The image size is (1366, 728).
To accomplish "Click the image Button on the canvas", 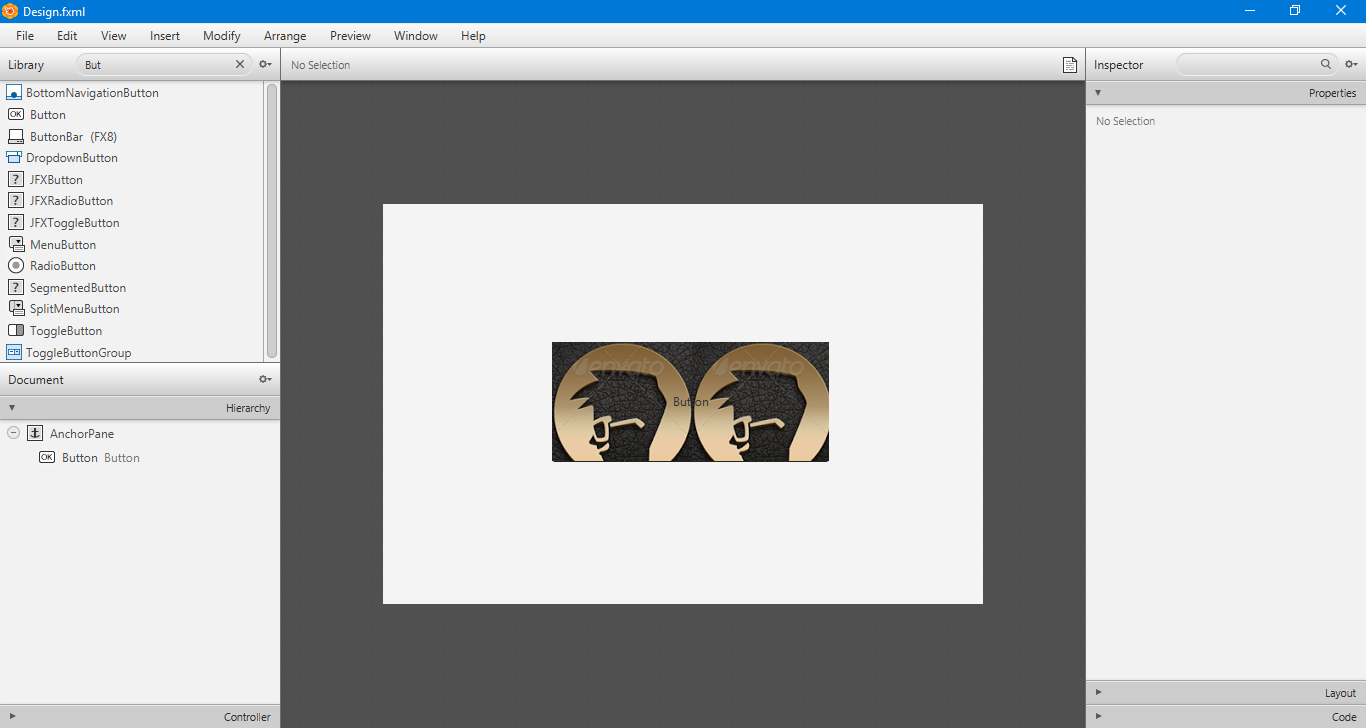I will (x=690, y=402).
